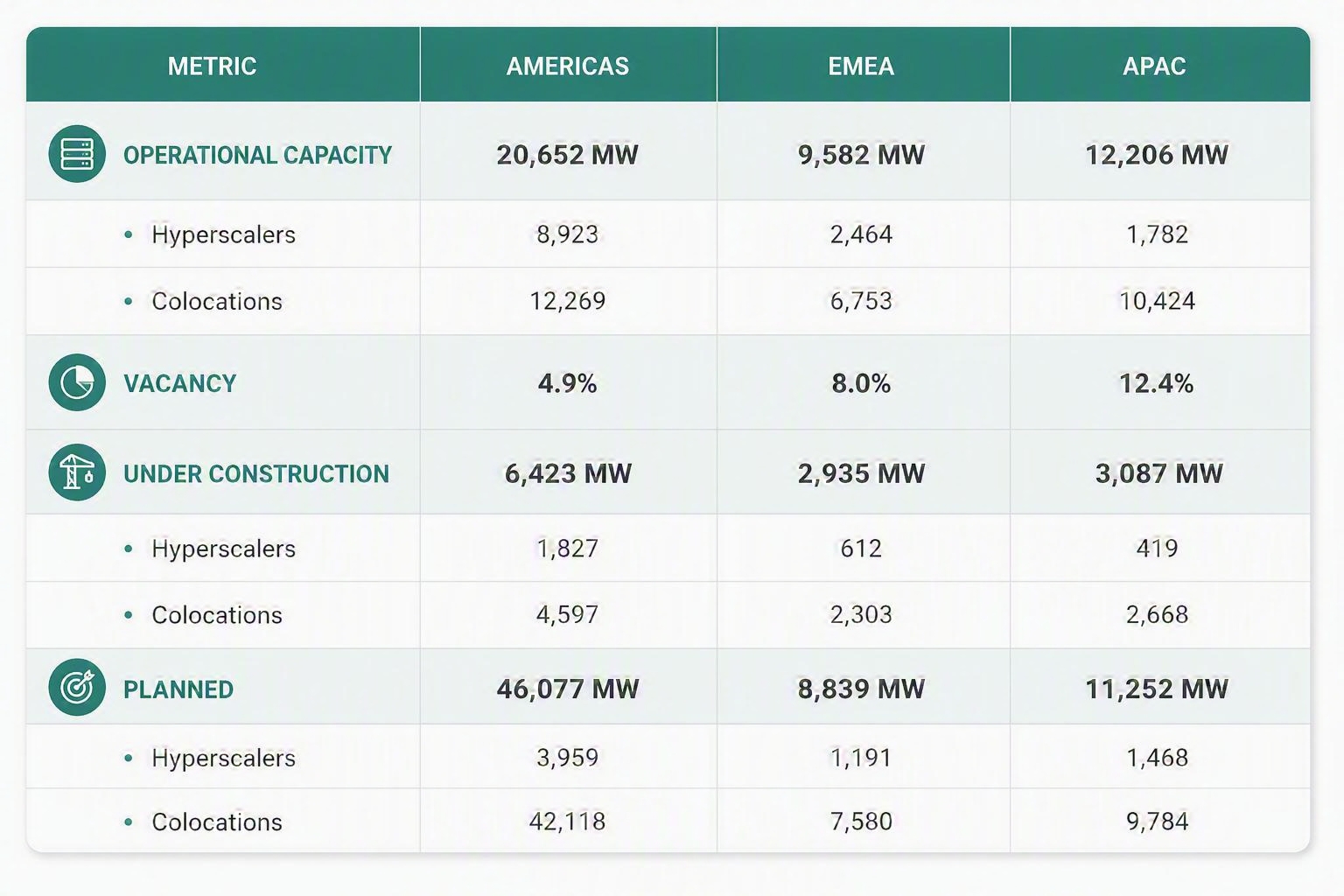Screen dimensions: 1344x896
Task: Select the AMERICAS column header
Action: (568, 66)
